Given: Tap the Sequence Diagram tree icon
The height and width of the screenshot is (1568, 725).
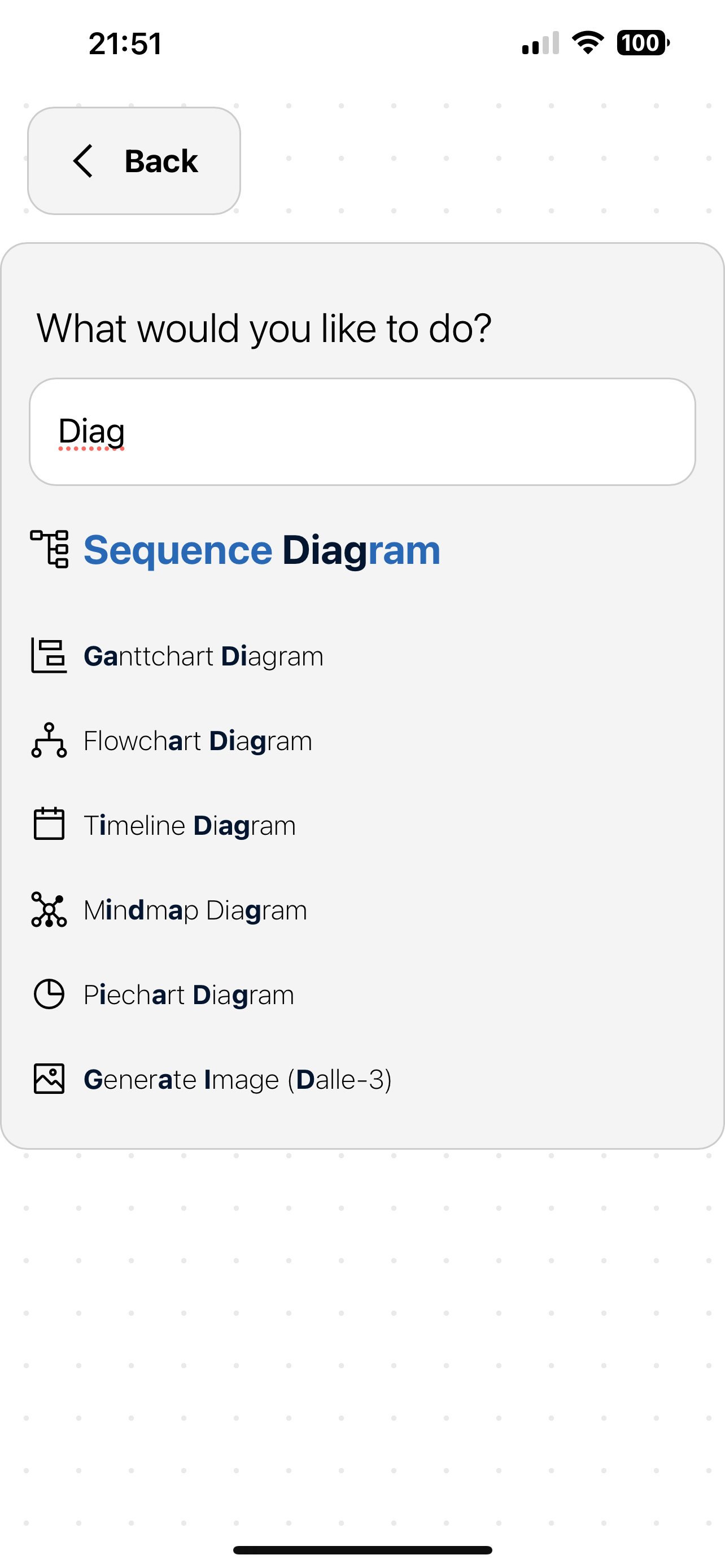Looking at the screenshot, I should [x=49, y=549].
